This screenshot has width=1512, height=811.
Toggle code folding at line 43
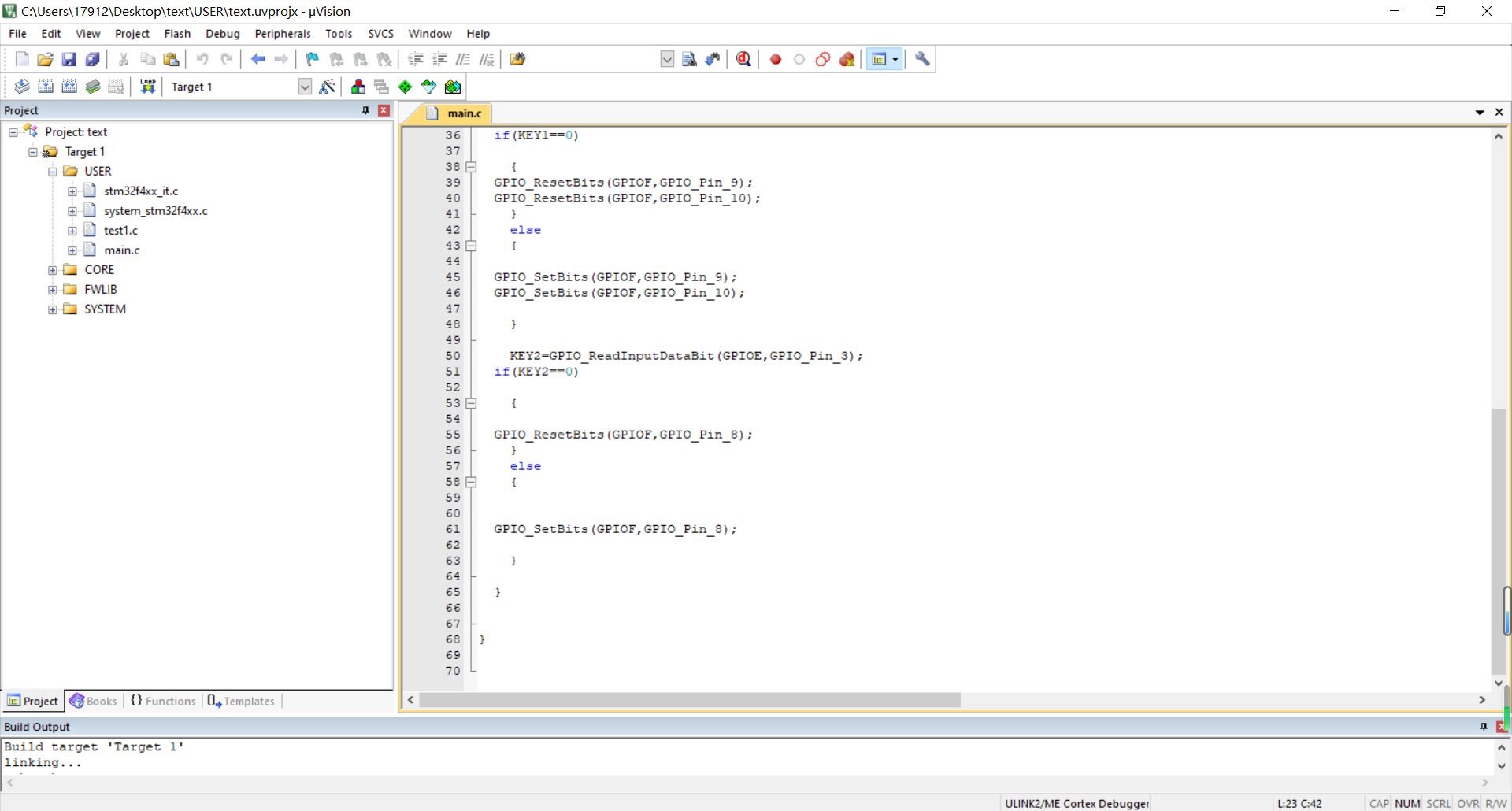(471, 246)
